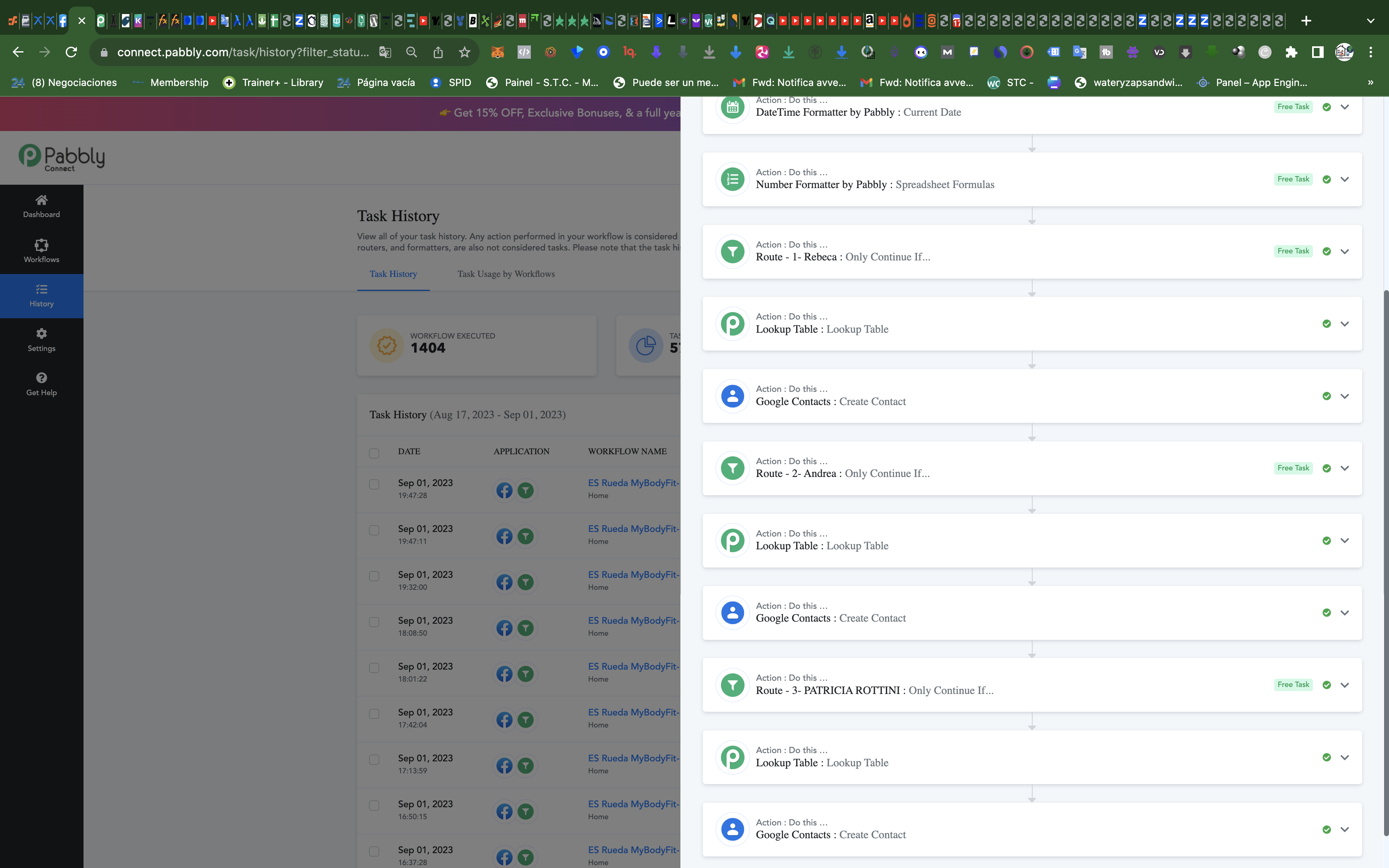Open the SPID bookmark

[x=451, y=83]
